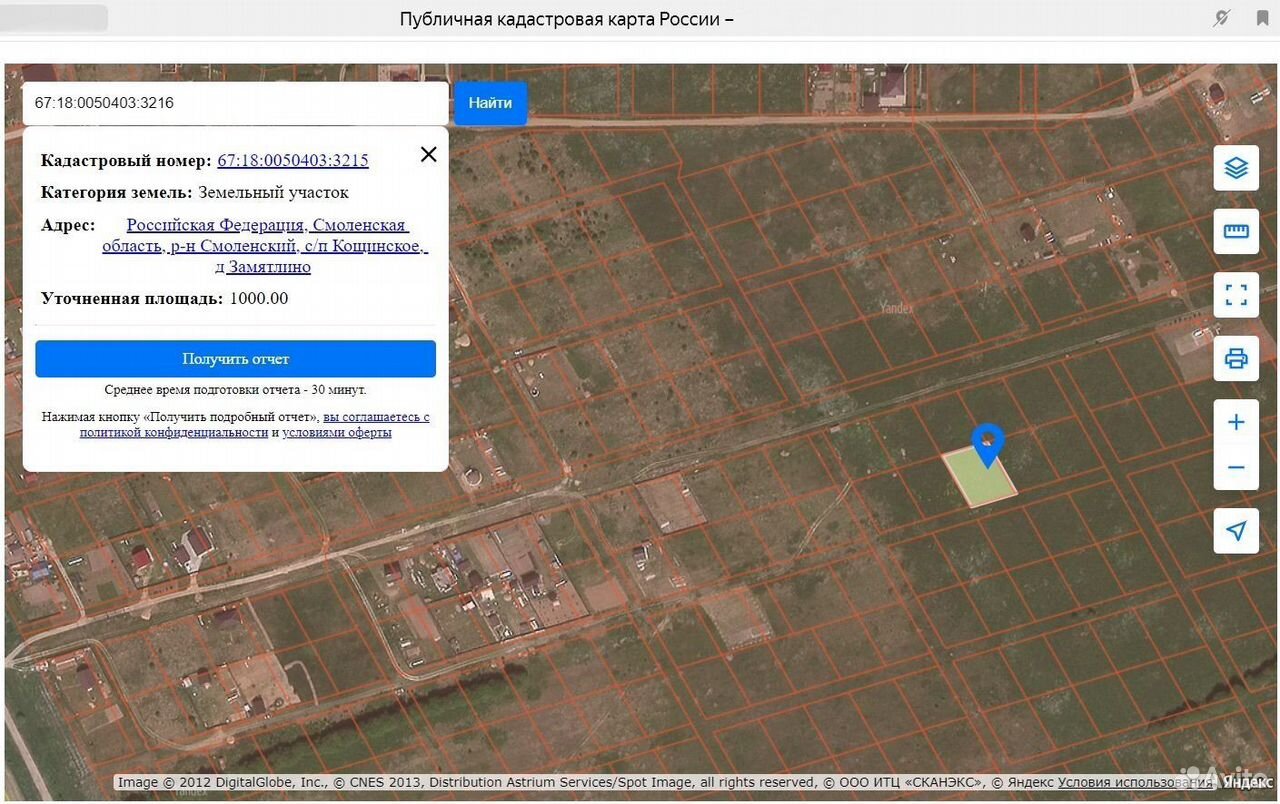Viewport: 1280px width, 804px height.
Task: Click the browser bookmark icon
Action: pos(1262,18)
